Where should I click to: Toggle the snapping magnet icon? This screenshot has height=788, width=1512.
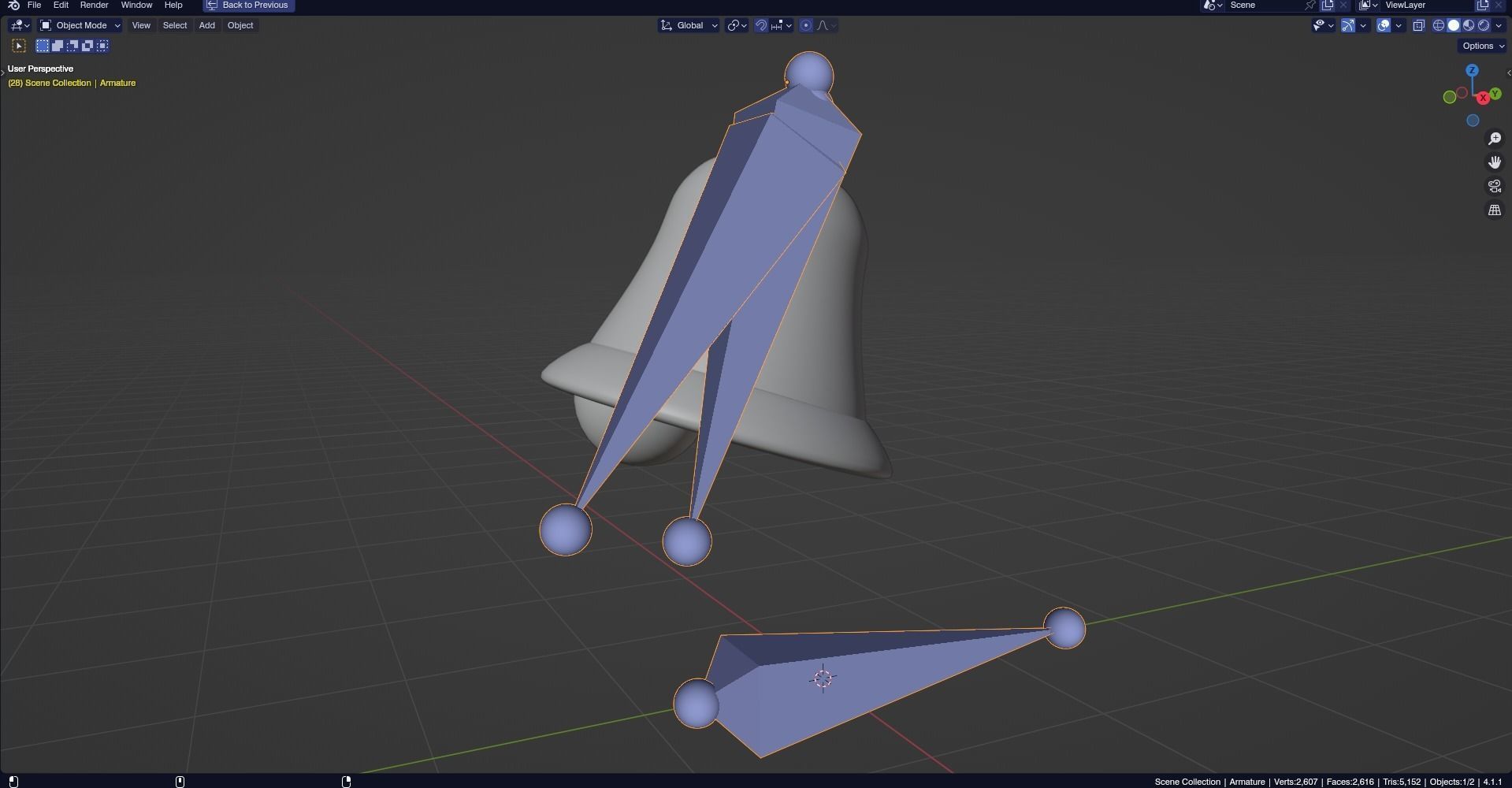(x=761, y=25)
